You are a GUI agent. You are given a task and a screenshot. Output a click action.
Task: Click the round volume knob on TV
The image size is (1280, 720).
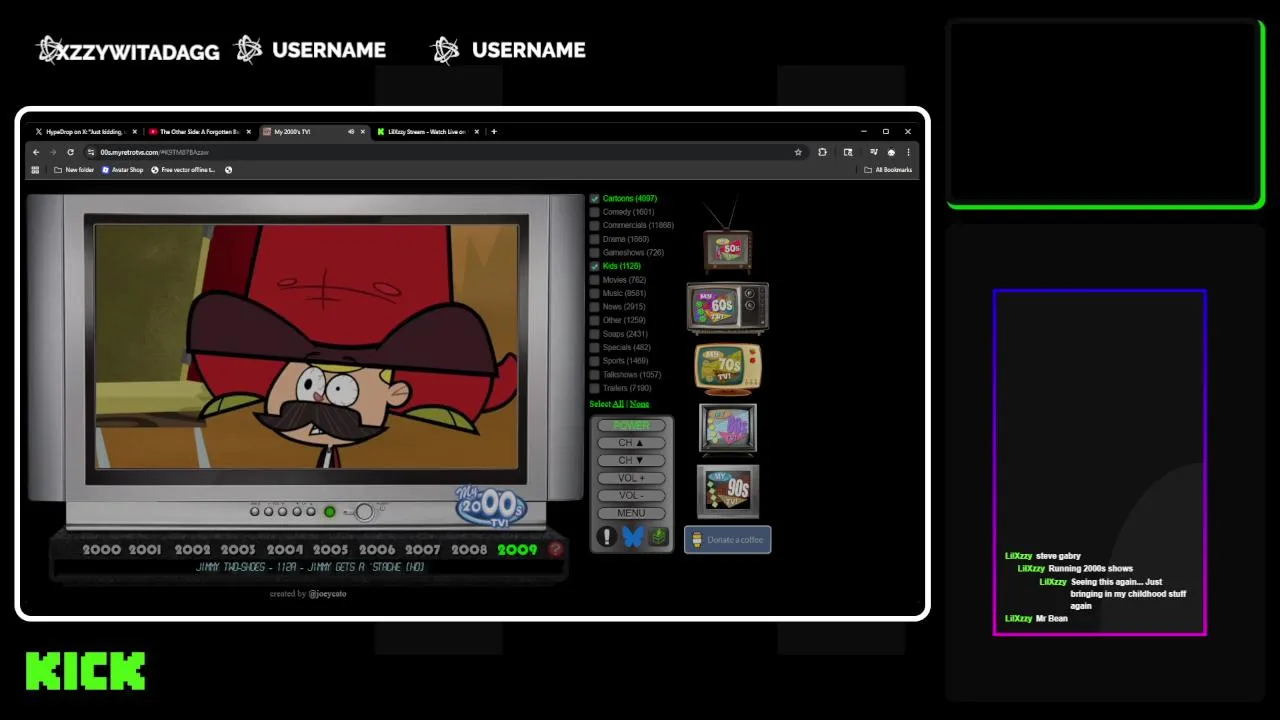[x=364, y=512]
